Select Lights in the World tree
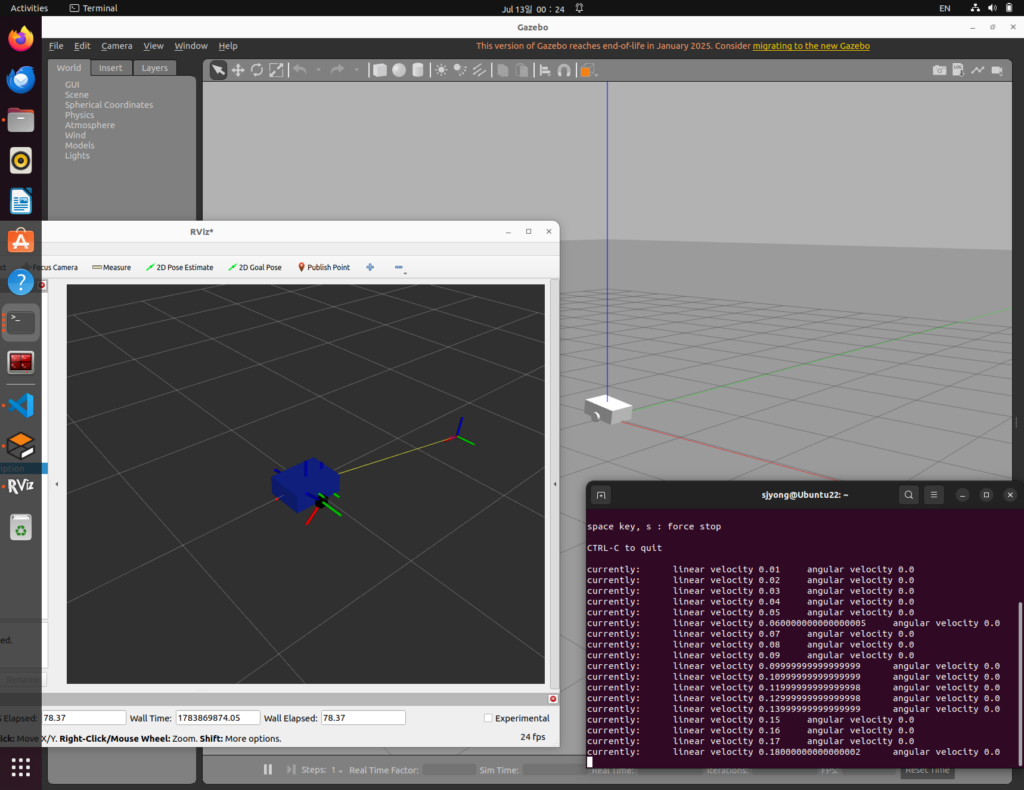The width and height of the screenshot is (1024, 790). [x=77, y=155]
